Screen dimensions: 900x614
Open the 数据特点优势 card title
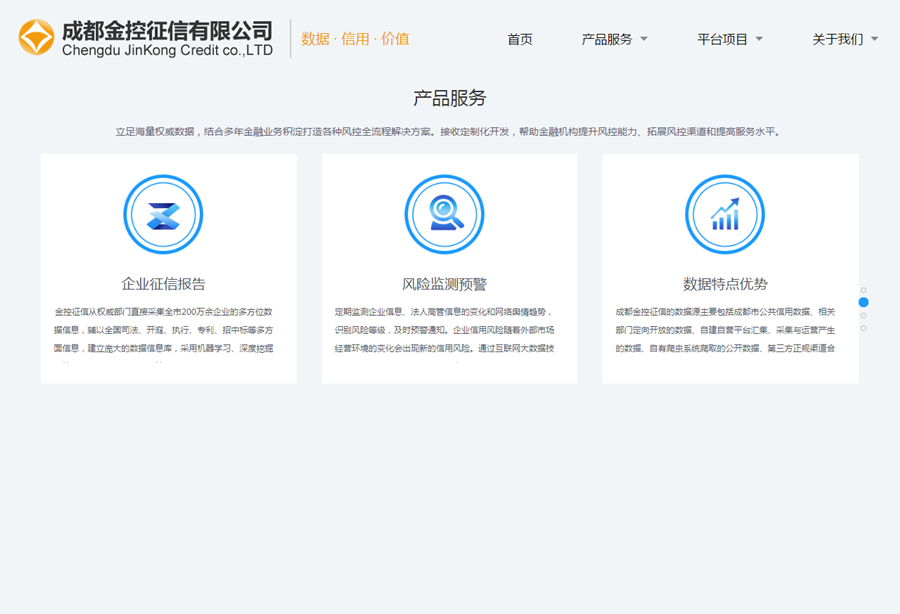(x=725, y=284)
